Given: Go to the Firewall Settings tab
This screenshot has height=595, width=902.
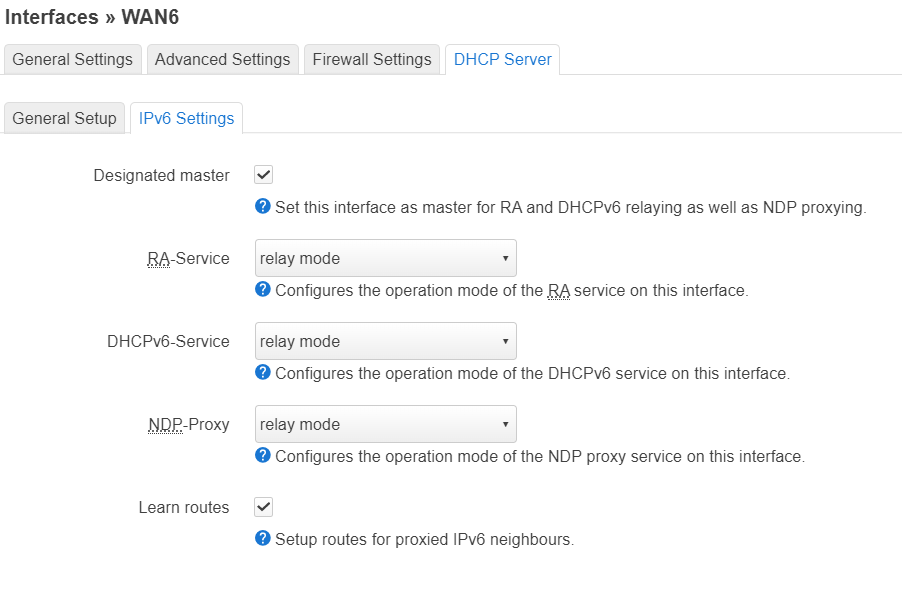Looking at the screenshot, I should coord(372,59).
